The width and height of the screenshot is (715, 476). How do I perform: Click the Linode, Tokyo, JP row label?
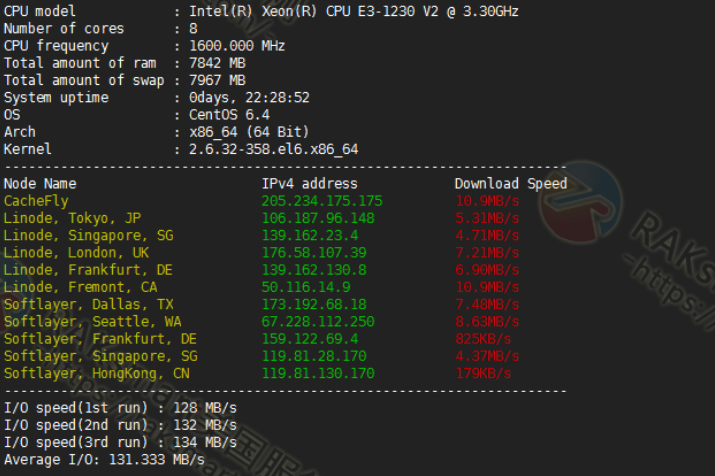click(x=72, y=218)
